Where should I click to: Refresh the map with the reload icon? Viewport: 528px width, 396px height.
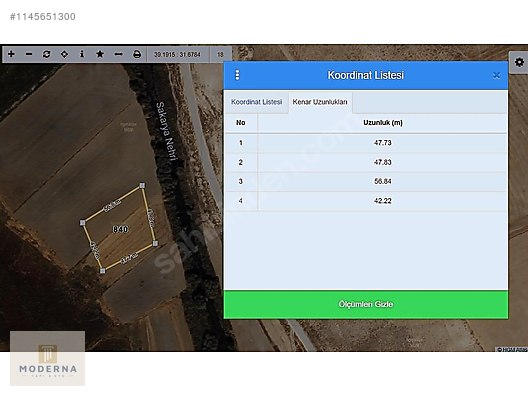tap(46, 54)
